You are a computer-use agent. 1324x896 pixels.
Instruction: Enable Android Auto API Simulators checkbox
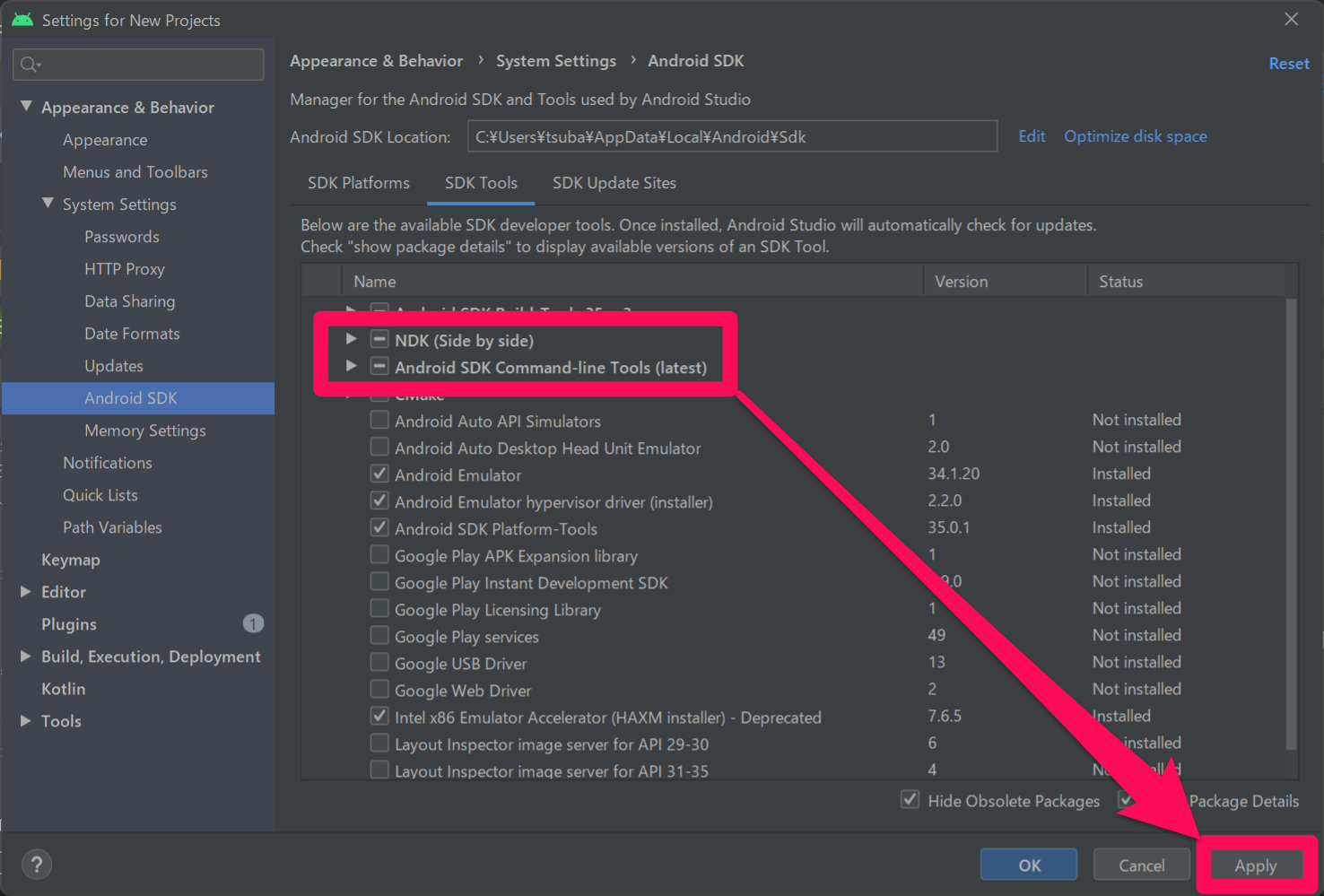click(x=379, y=420)
